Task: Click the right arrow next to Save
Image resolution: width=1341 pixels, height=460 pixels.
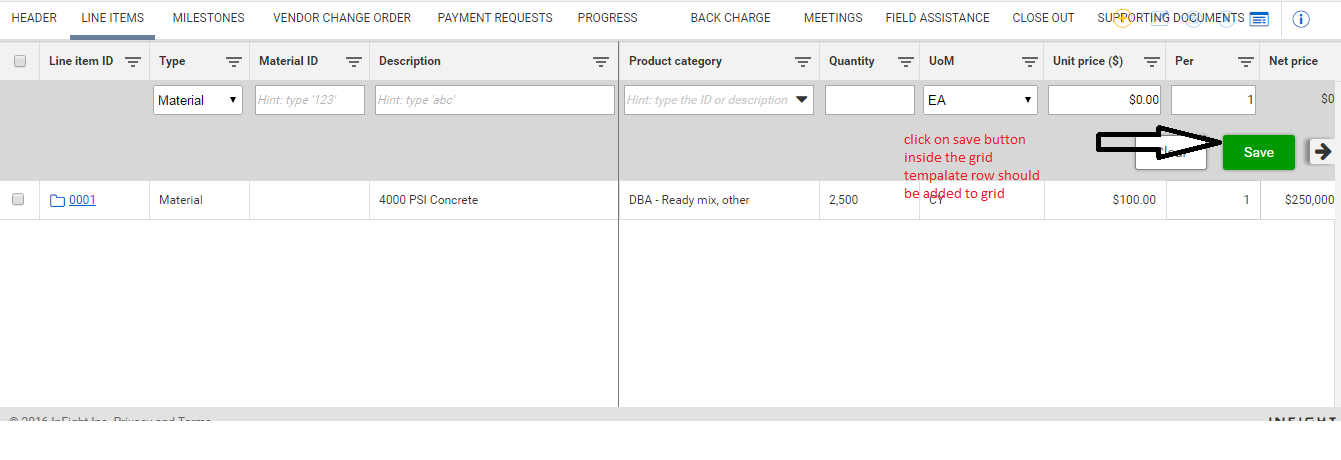Action: point(1323,151)
